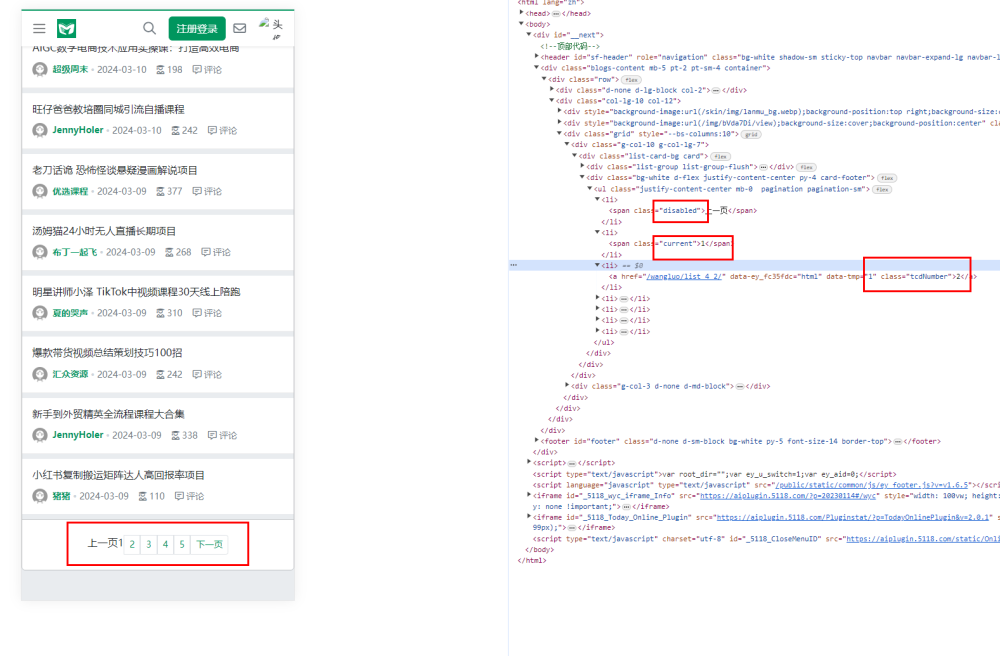
Task: Click the date 2024-03-09 beside 猪猪
Action: (x=104, y=496)
